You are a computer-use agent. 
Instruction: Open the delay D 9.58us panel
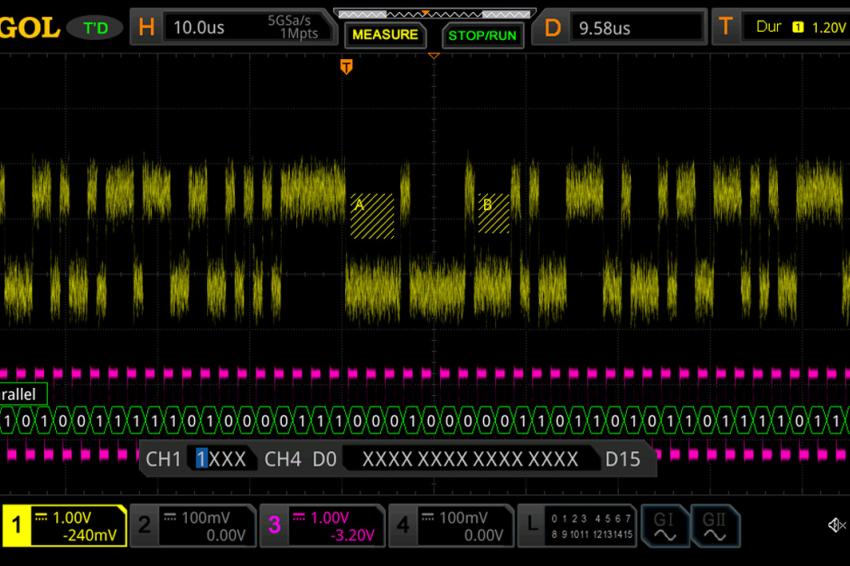619,27
